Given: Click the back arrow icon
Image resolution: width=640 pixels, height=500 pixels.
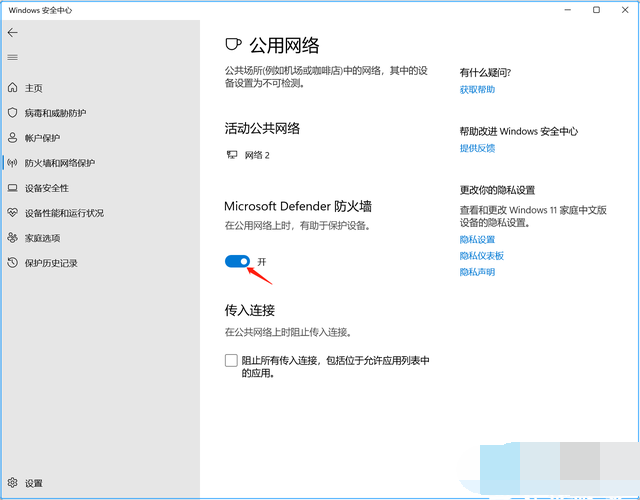Looking at the screenshot, I should (x=13, y=34).
